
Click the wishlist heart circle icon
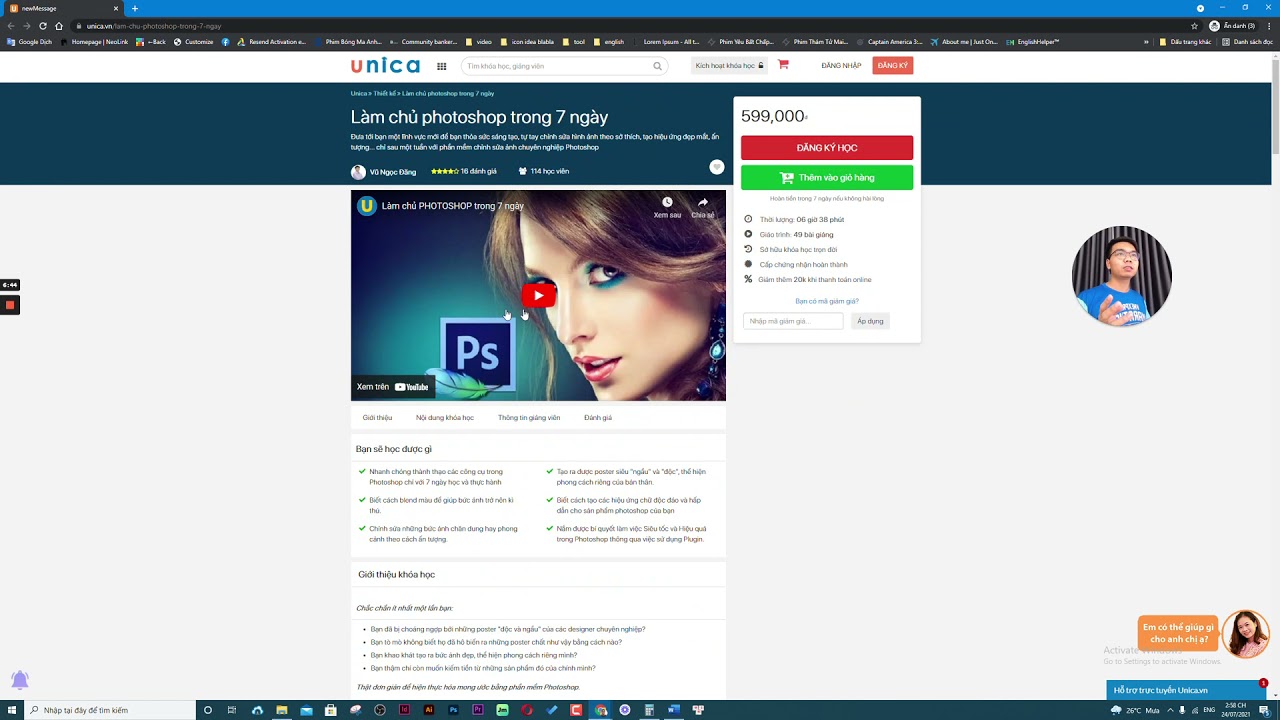pyautogui.click(x=716, y=167)
